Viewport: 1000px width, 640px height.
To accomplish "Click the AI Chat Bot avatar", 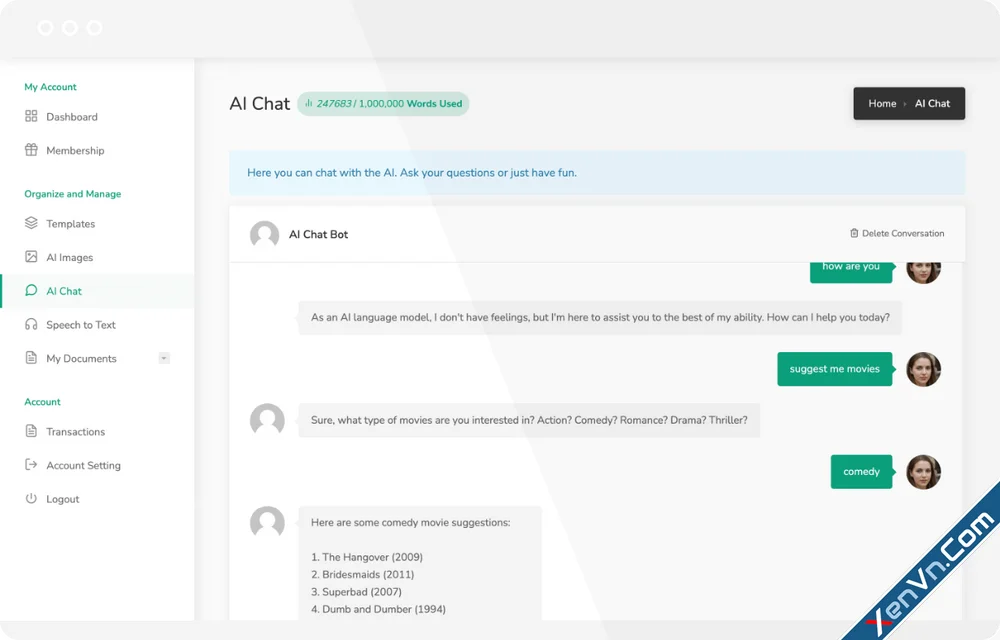I will click(x=264, y=233).
